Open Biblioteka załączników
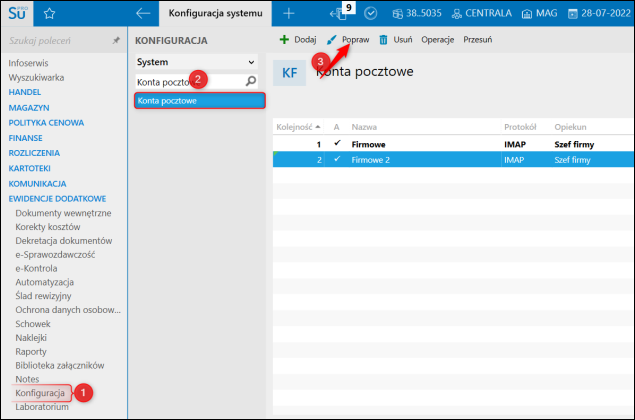This screenshot has width=635, height=420. (60, 365)
